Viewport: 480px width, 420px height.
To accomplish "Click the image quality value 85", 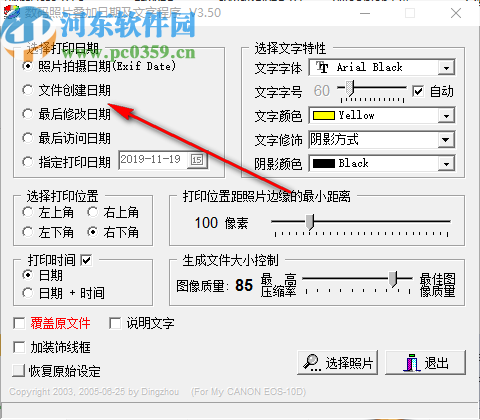I will [x=244, y=285].
